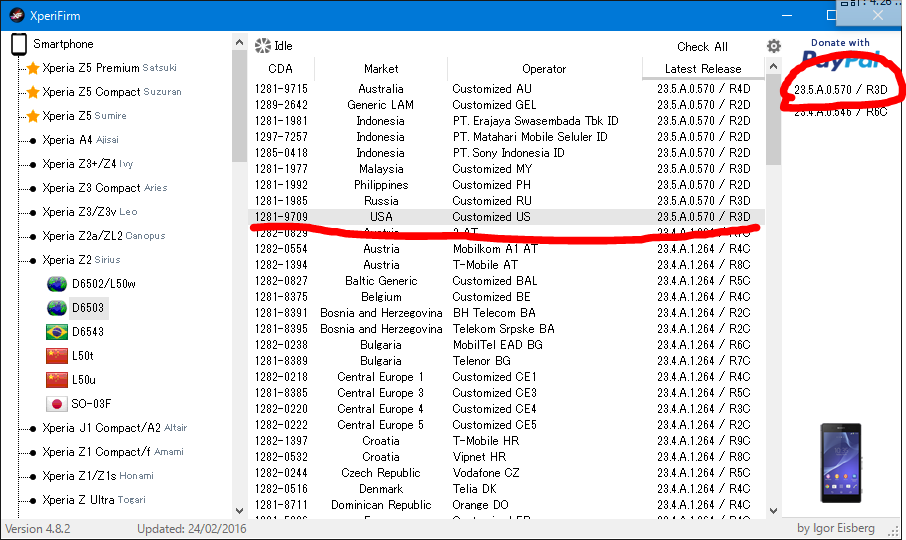Viewport: 906px width, 540px height.
Task: Select the Russia Customized RU row
Action: click(x=507, y=201)
